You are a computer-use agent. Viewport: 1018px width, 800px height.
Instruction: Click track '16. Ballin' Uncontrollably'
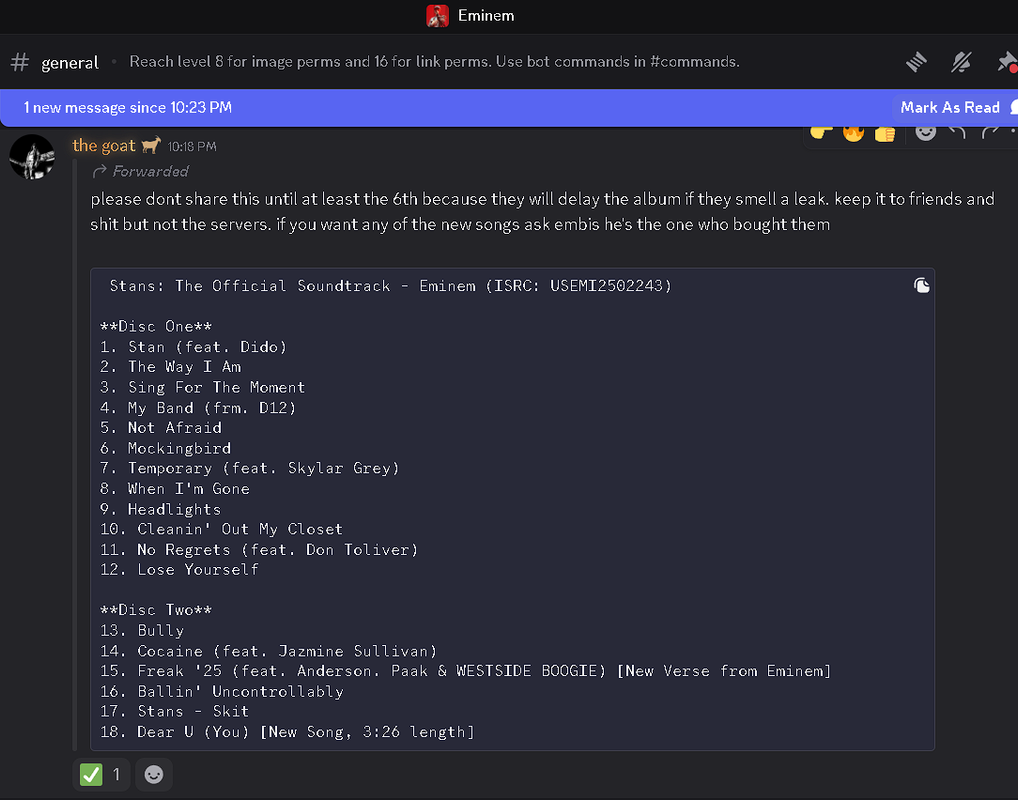[221, 692]
